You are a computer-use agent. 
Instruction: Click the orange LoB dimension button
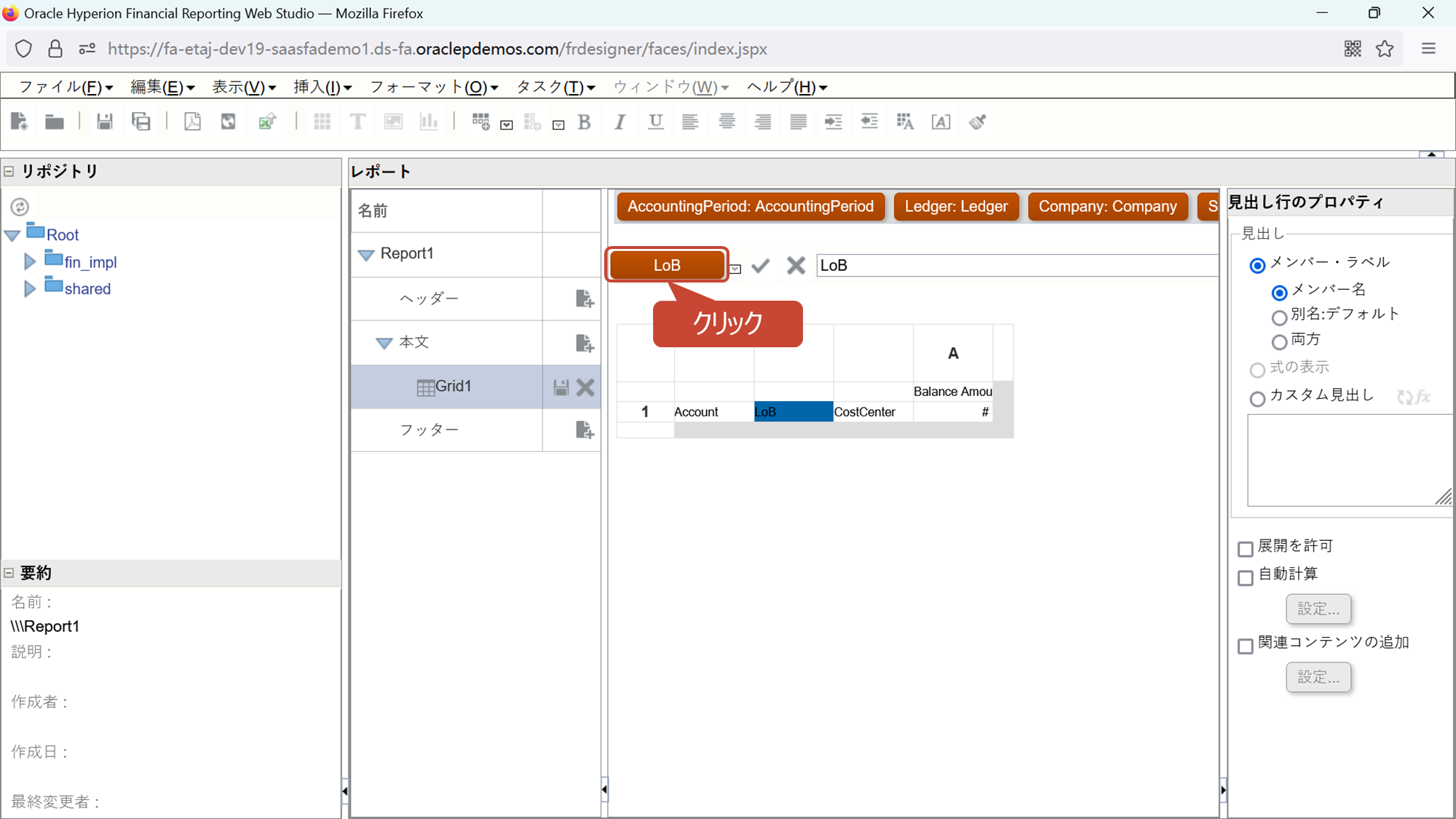coord(667,265)
